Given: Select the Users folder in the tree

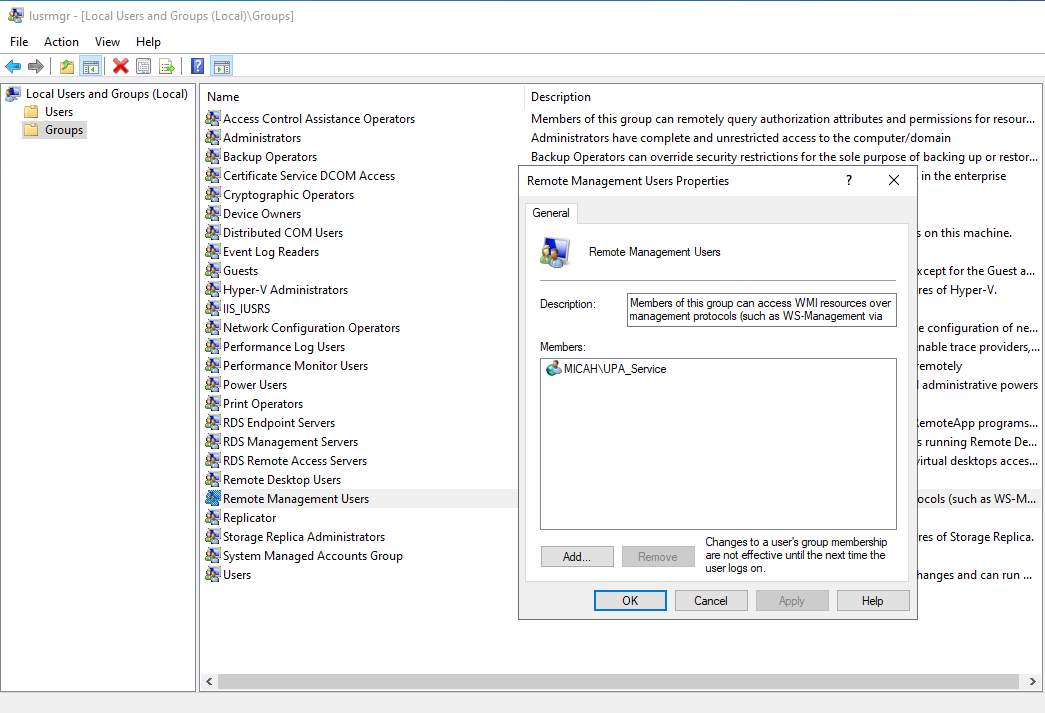Looking at the screenshot, I should pos(59,112).
